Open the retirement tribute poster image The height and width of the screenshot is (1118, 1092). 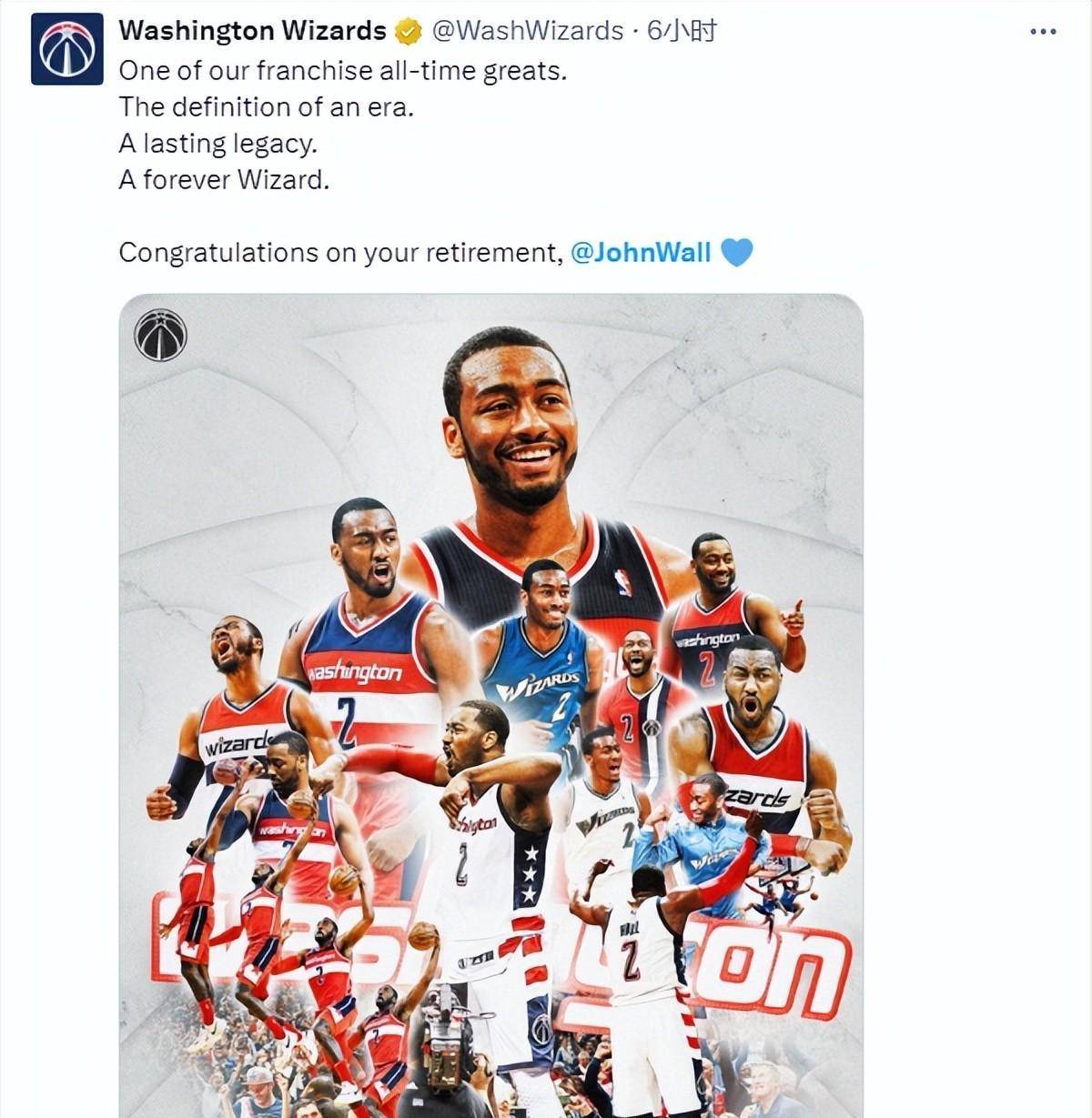click(x=491, y=706)
